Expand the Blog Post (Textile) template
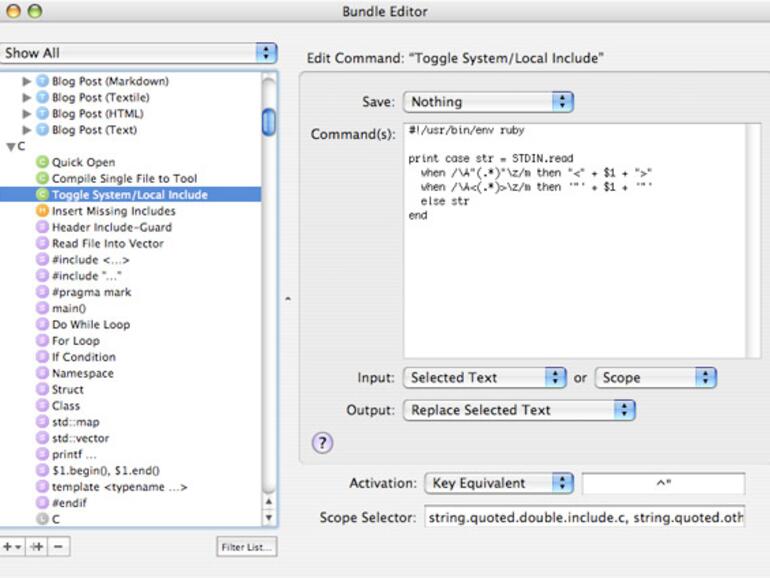This screenshot has width=770, height=578. pyautogui.click(x=27, y=98)
